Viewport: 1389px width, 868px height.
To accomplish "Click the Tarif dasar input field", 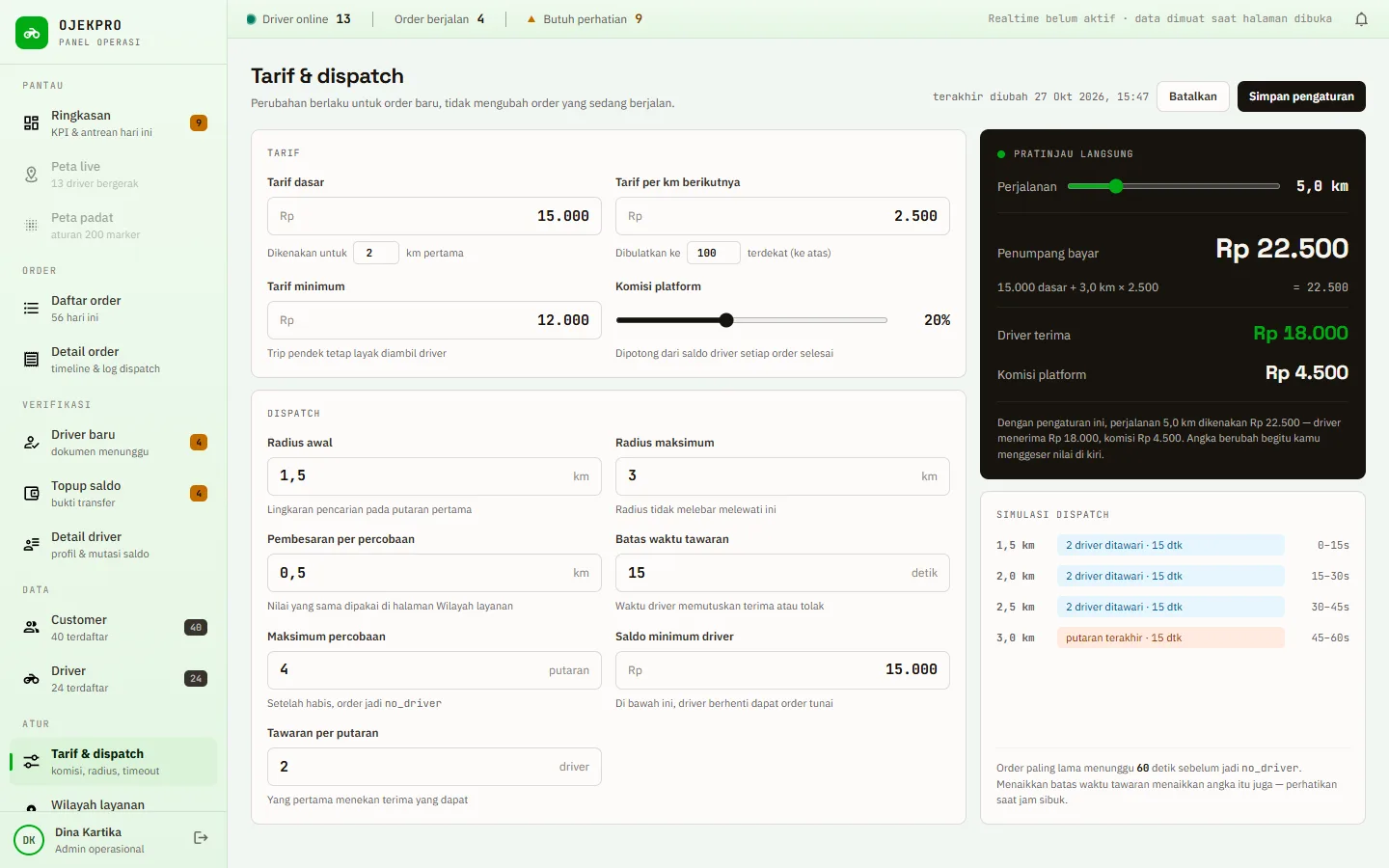I will coord(434,216).
